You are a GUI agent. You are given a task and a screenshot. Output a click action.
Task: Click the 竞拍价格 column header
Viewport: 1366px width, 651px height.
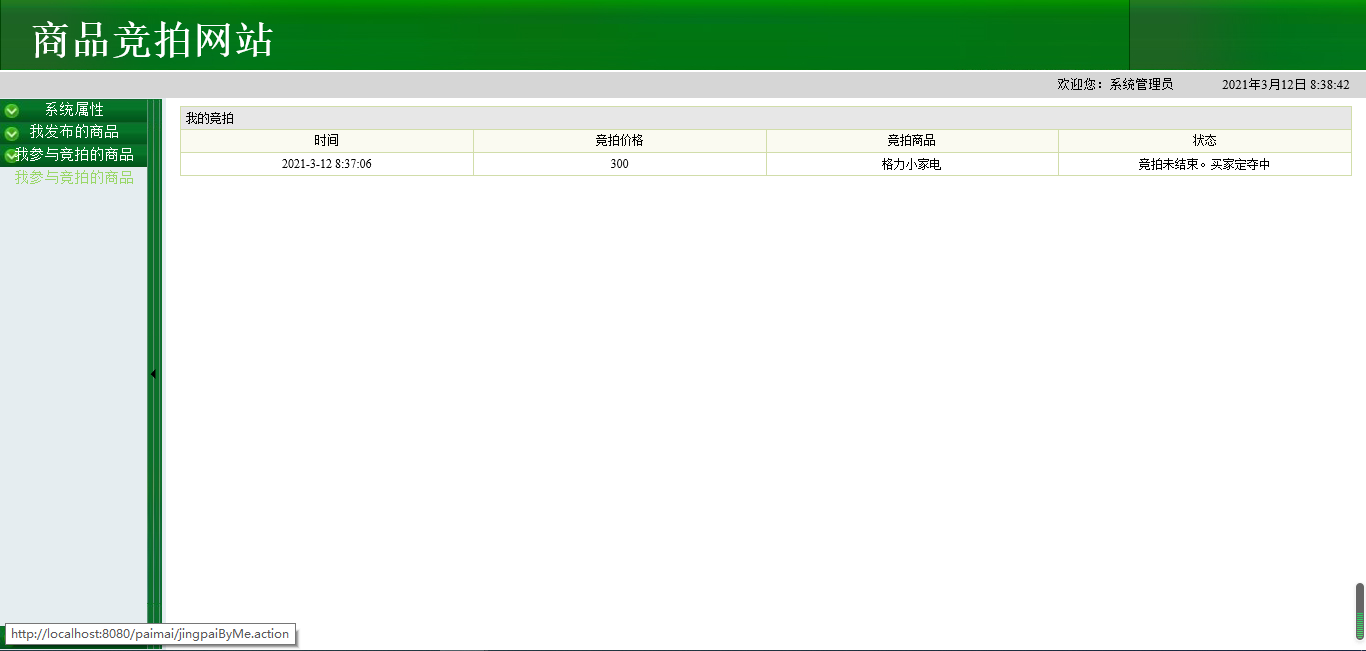pyautogui.click(x=619, y=141)
